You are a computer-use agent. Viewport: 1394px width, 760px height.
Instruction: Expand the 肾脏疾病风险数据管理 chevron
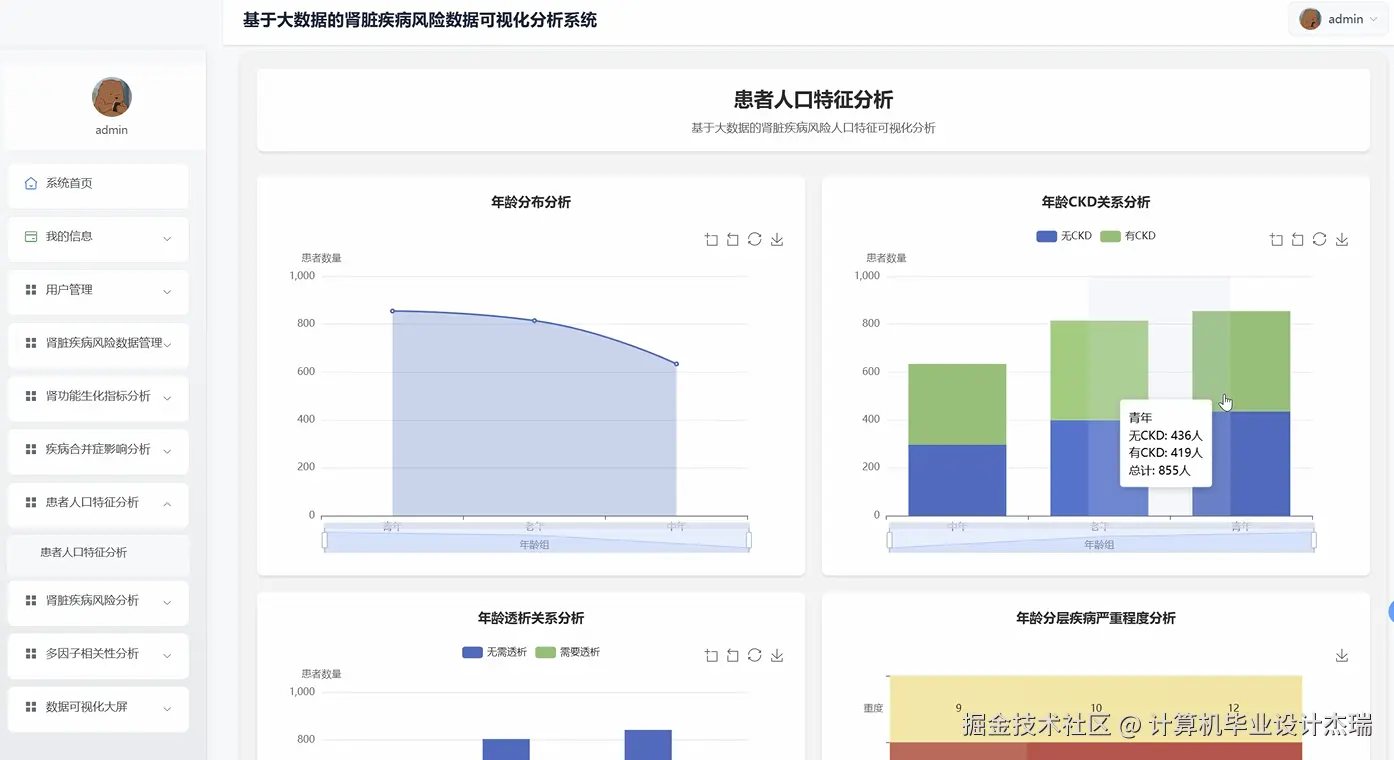pyautogui.click(x=167, y=345)
